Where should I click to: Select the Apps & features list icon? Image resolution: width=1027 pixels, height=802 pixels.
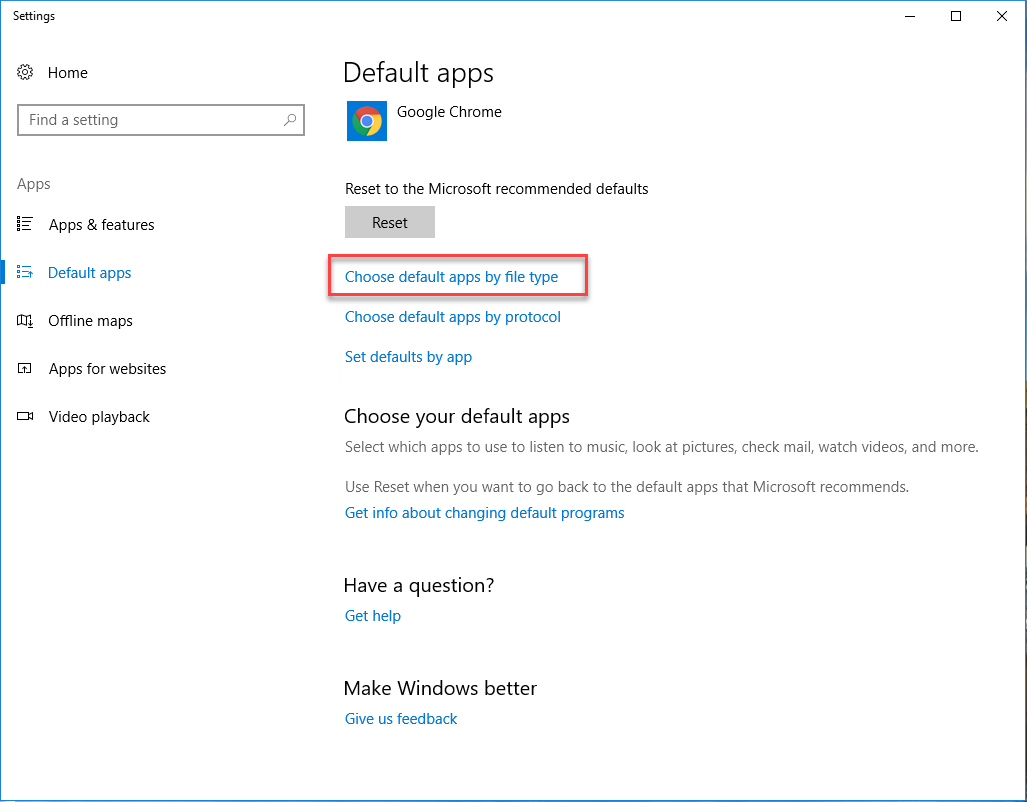[25, 224]
